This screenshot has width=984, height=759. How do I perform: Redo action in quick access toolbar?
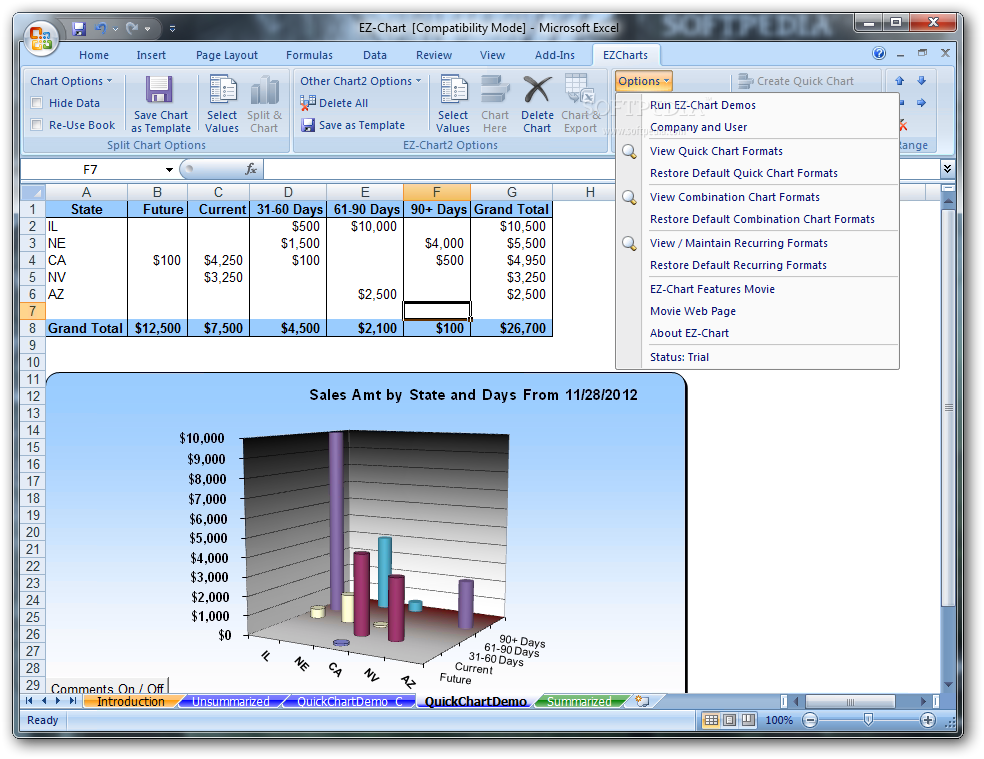(132, 28)
